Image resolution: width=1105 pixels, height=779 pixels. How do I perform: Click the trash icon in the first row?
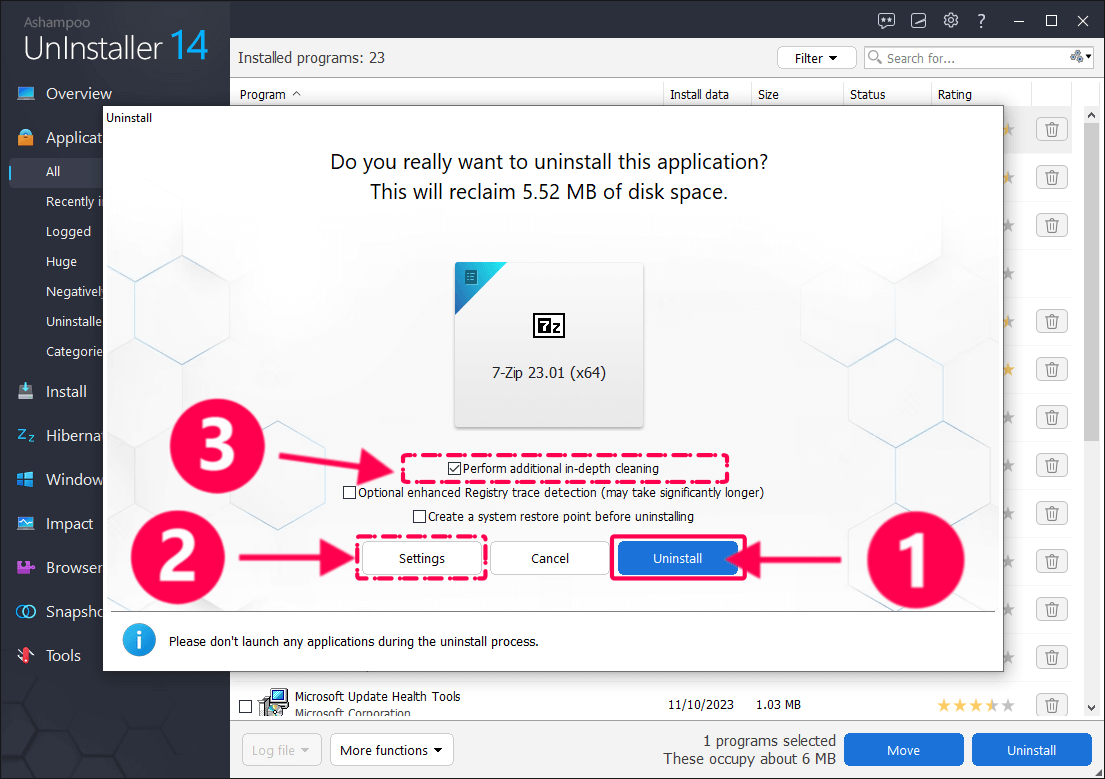click(x=1052, y=129)
